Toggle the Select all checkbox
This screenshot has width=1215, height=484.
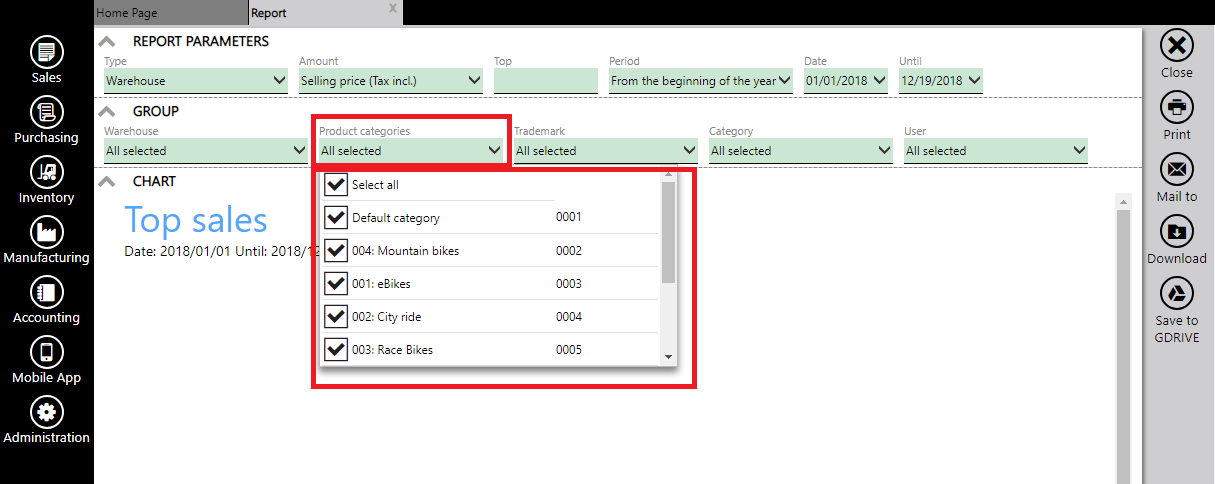coord(336,185)
